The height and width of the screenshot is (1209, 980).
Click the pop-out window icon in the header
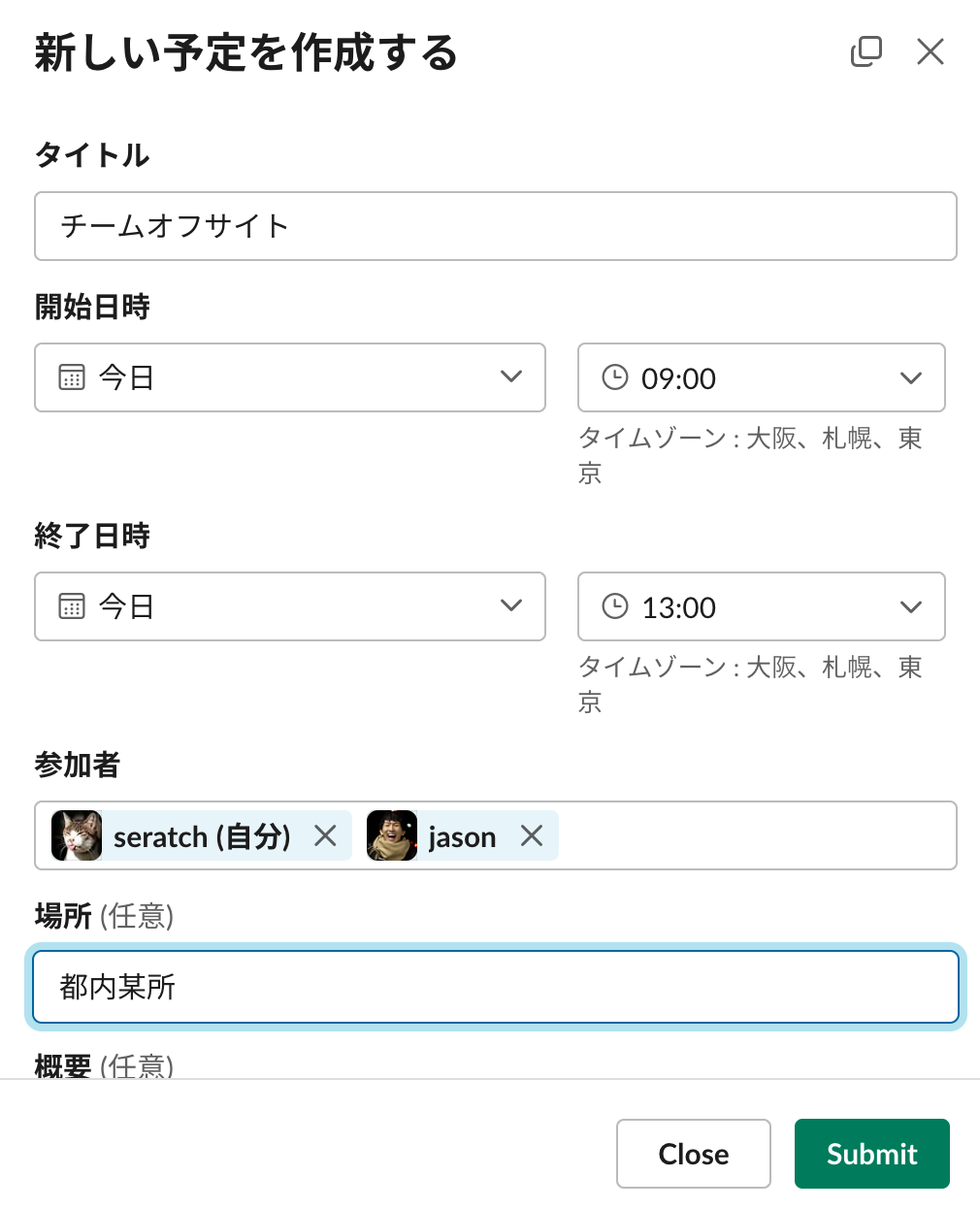[x=866, y=51]
